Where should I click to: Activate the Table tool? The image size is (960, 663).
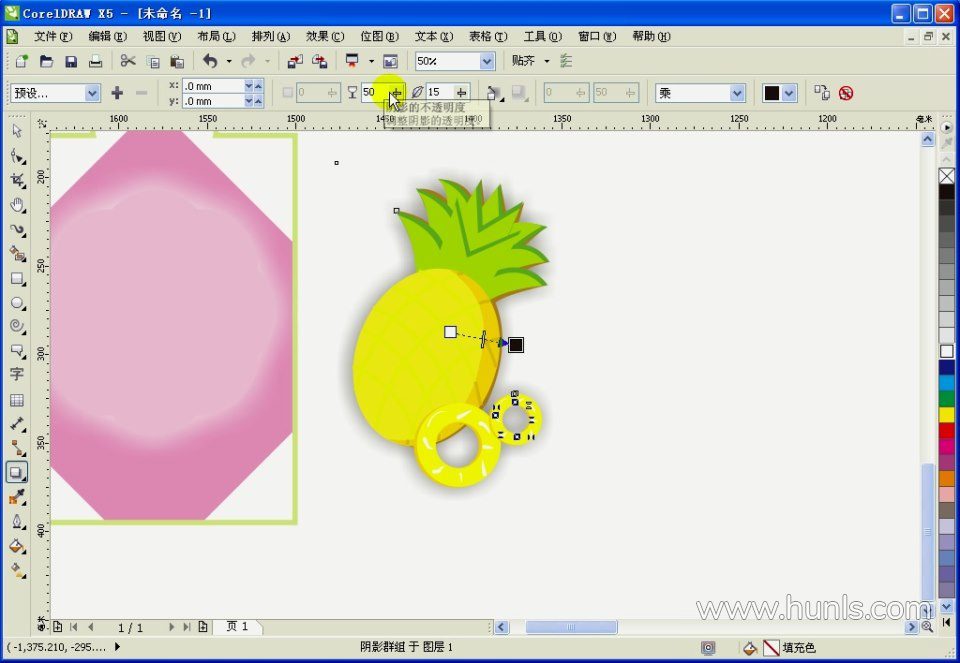point(17,400)
